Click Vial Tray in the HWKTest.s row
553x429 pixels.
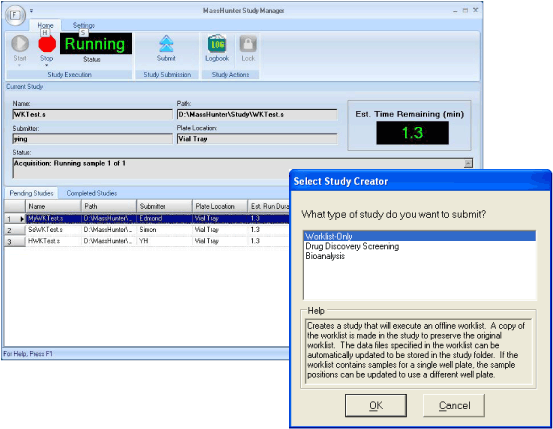[x=220, y=241]
